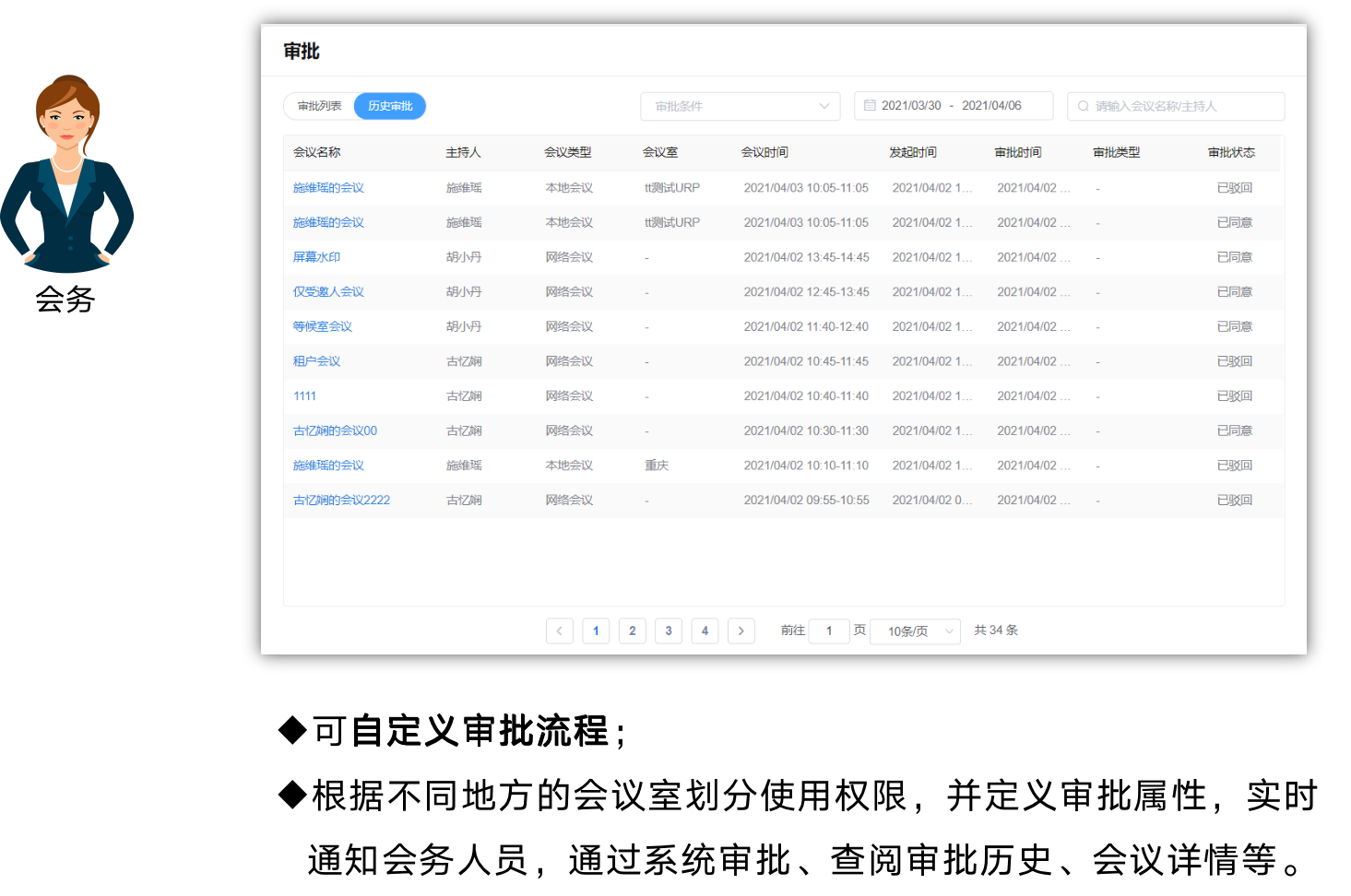The height and width of the screenshot is (896, 1351).
Task: Click the businesswoman avatar image
Action: (x=66, y=175)
